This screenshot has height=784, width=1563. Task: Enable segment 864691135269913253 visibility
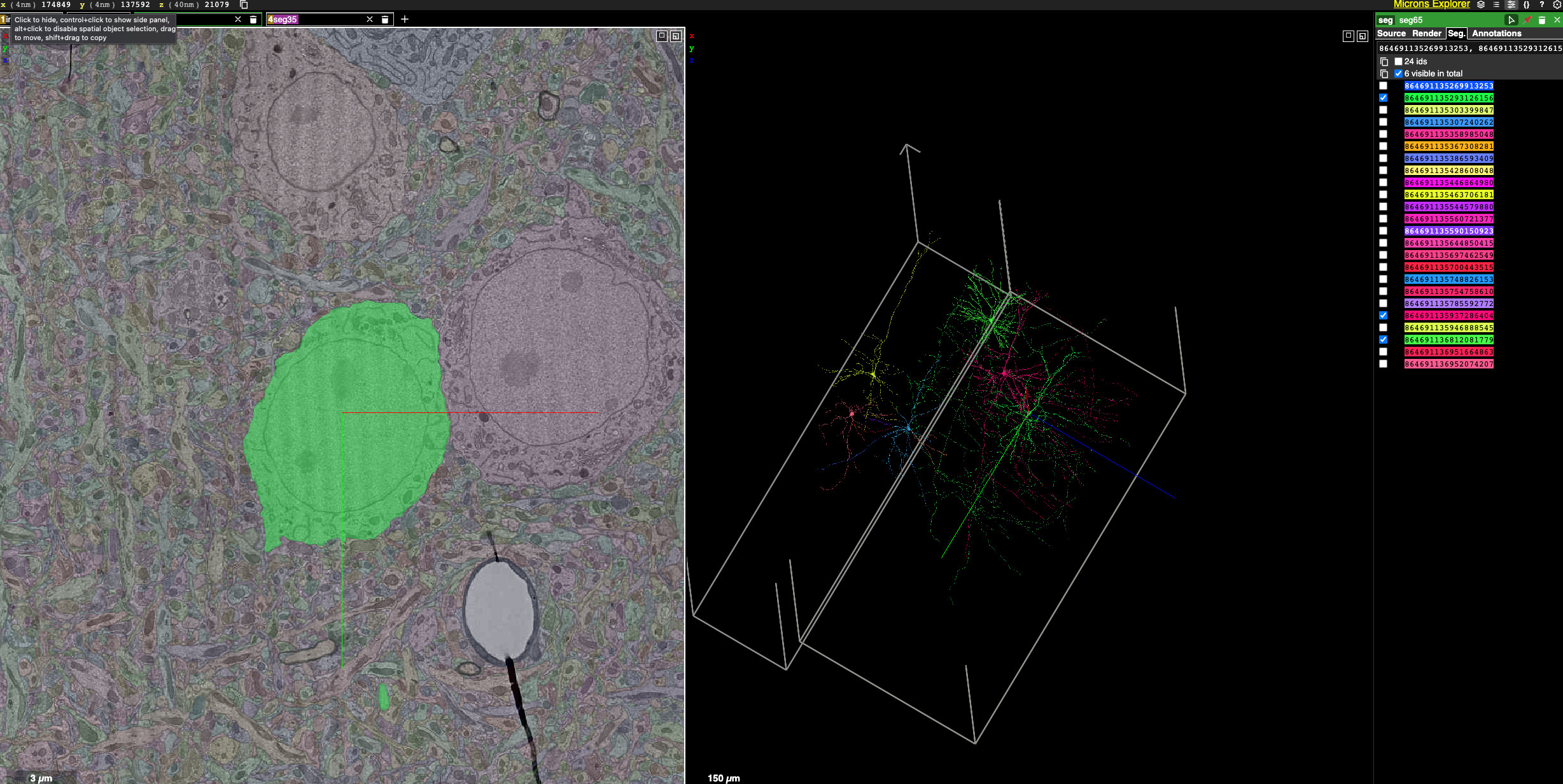pos(1383,86)
